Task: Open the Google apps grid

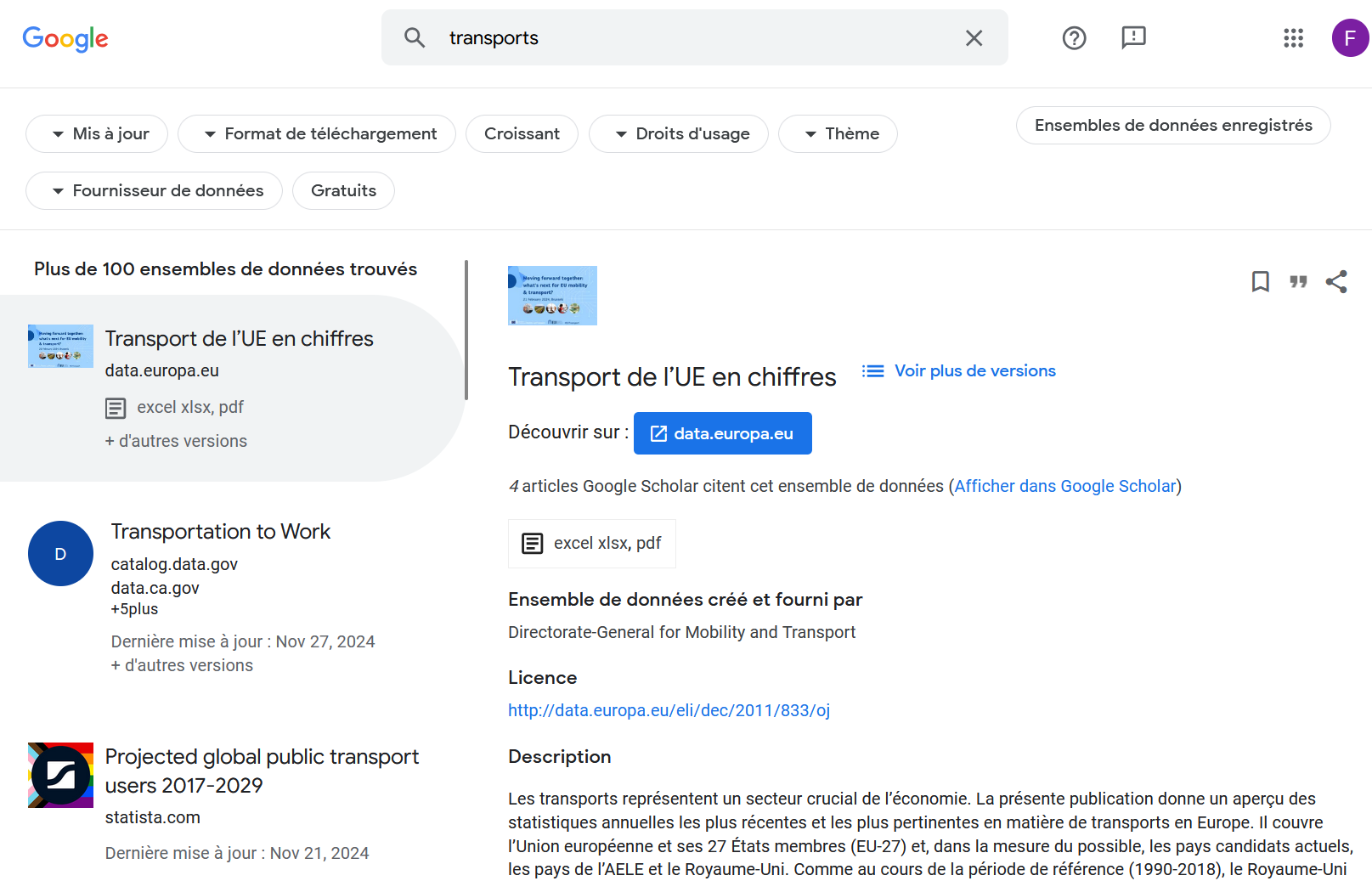Action: pos(1293,38)
